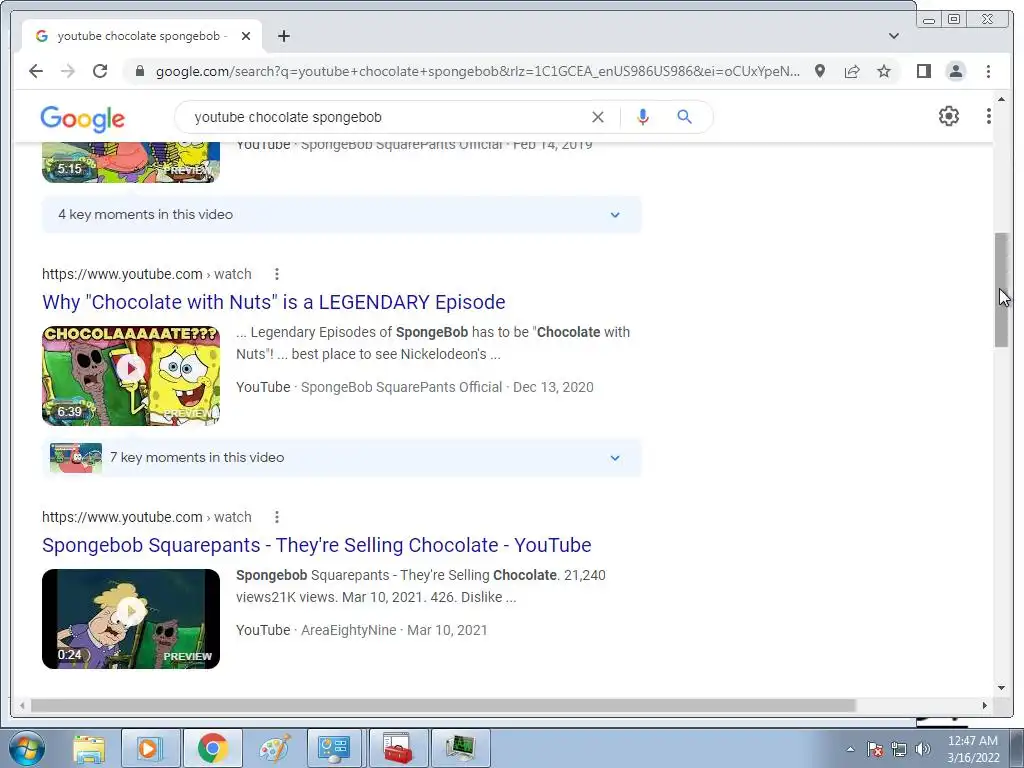Open Paint from the taskbar

click(274, 748)
